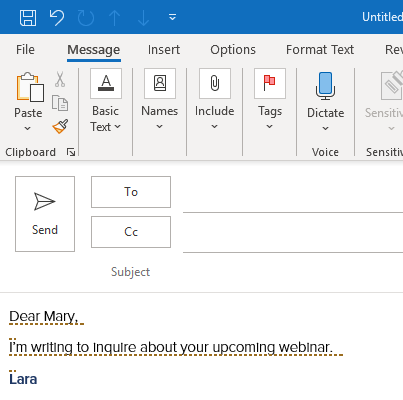Click the Tags red flag icon

270,84
